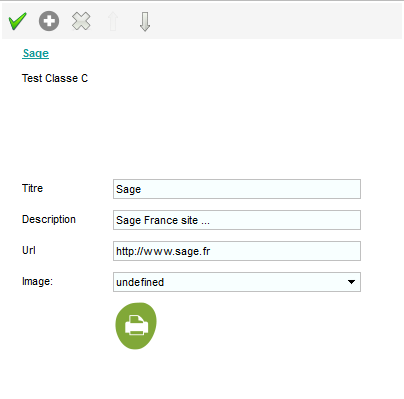The image size is (404, 399).
Task: Expand the Image list via its black arrow
Action: point(351,282)
